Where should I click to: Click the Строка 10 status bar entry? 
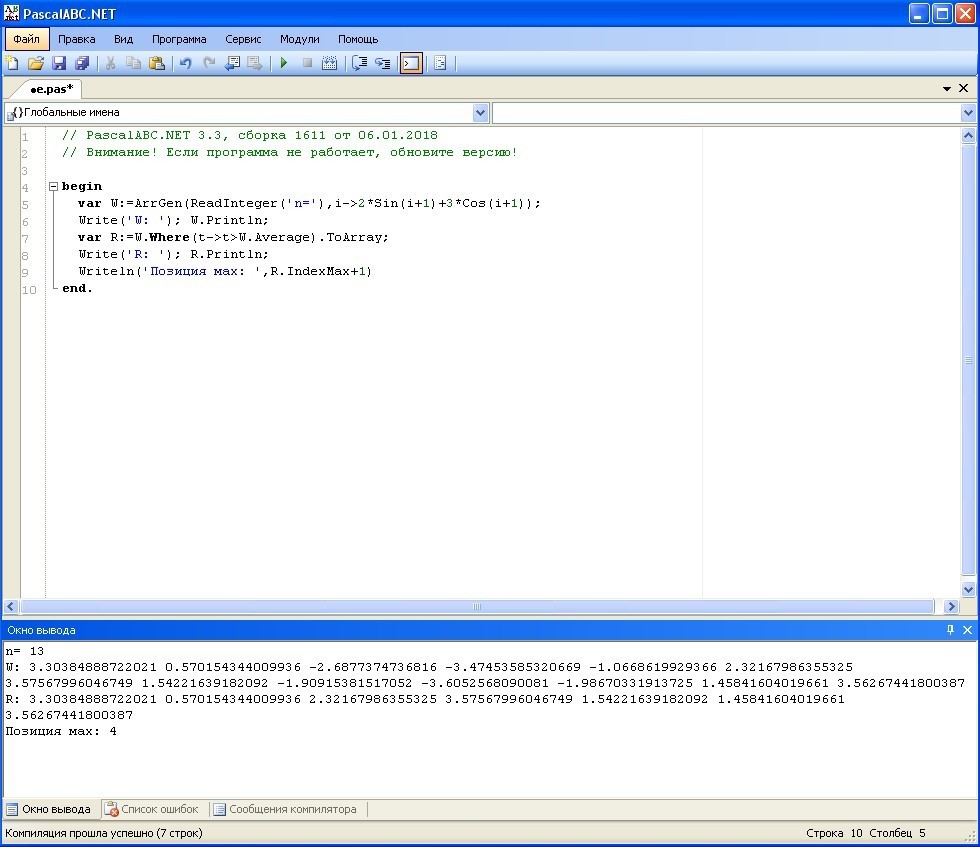click(x=834, y=833)
